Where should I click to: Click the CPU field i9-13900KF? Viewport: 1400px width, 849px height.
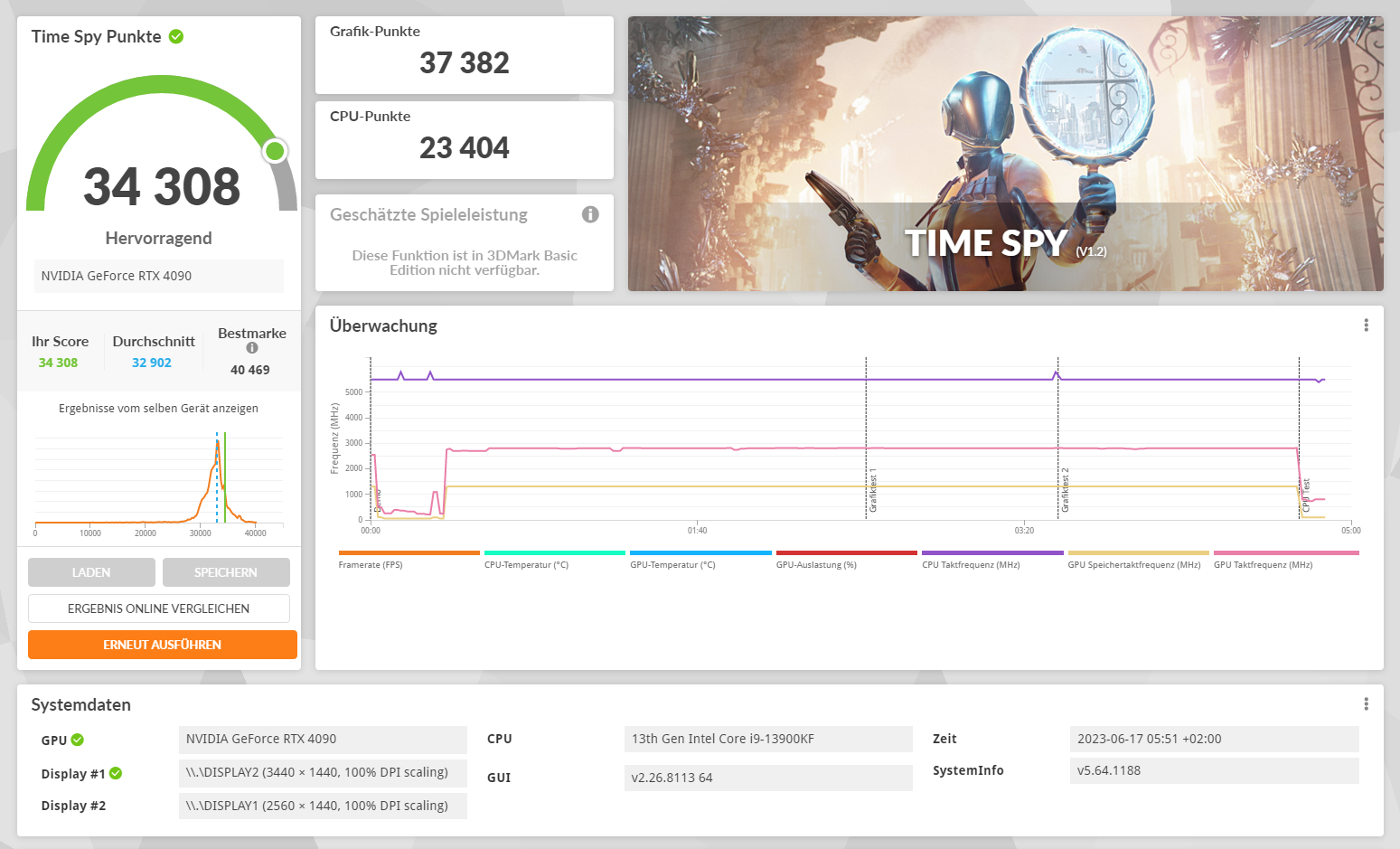click(x=768, y=739)
